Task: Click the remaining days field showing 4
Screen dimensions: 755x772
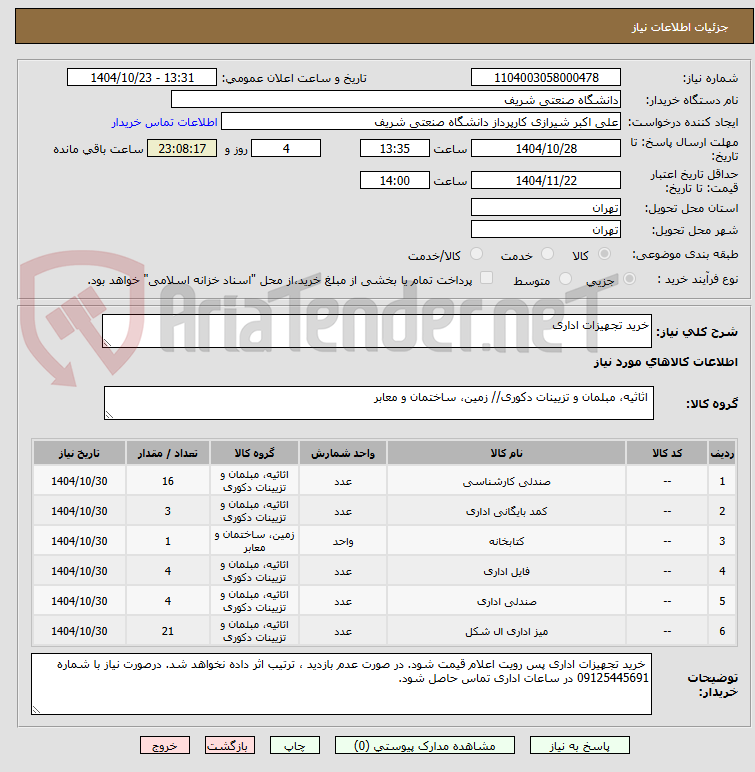Action: (286, 148)
